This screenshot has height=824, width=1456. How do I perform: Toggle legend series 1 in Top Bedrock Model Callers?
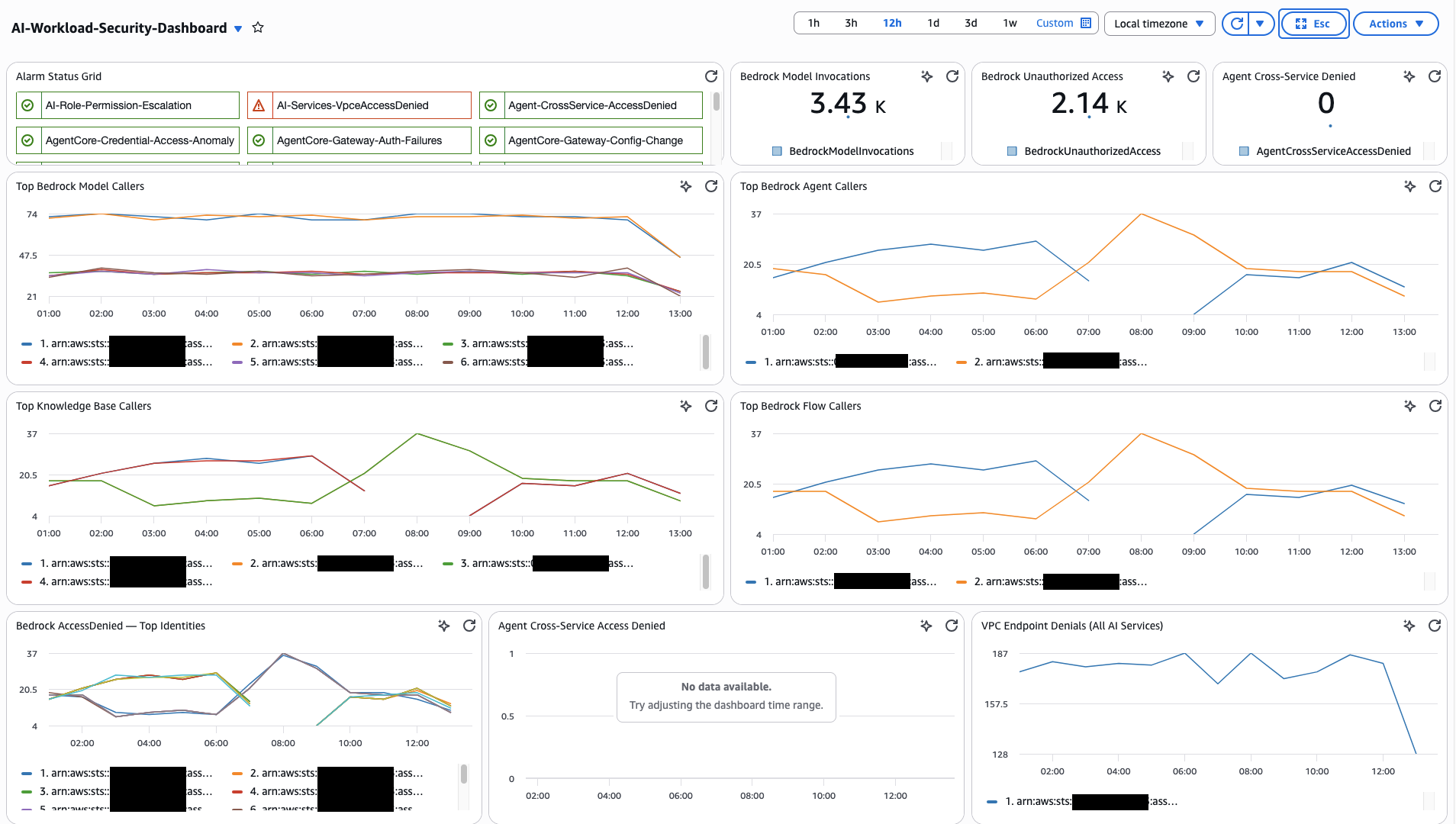118,343
